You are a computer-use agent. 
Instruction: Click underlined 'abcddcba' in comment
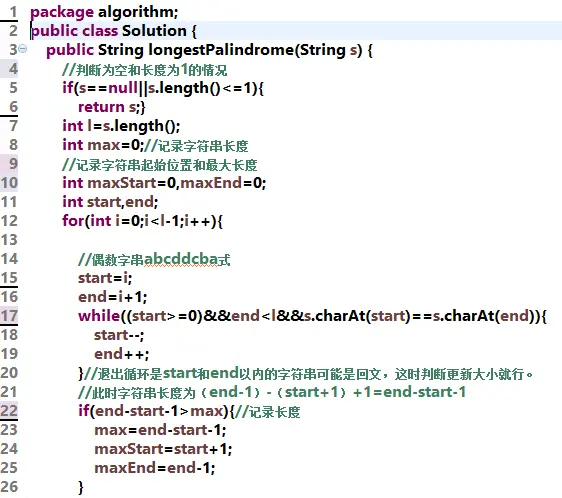pos(181,259)
